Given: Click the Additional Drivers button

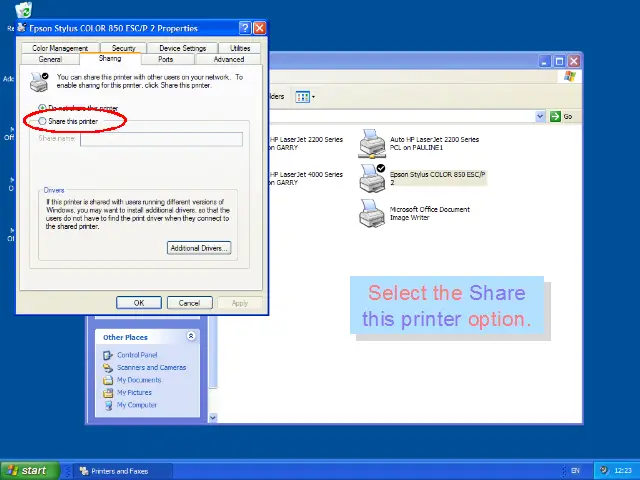Looking at the screenshot, I should click(x=199, y=248).
